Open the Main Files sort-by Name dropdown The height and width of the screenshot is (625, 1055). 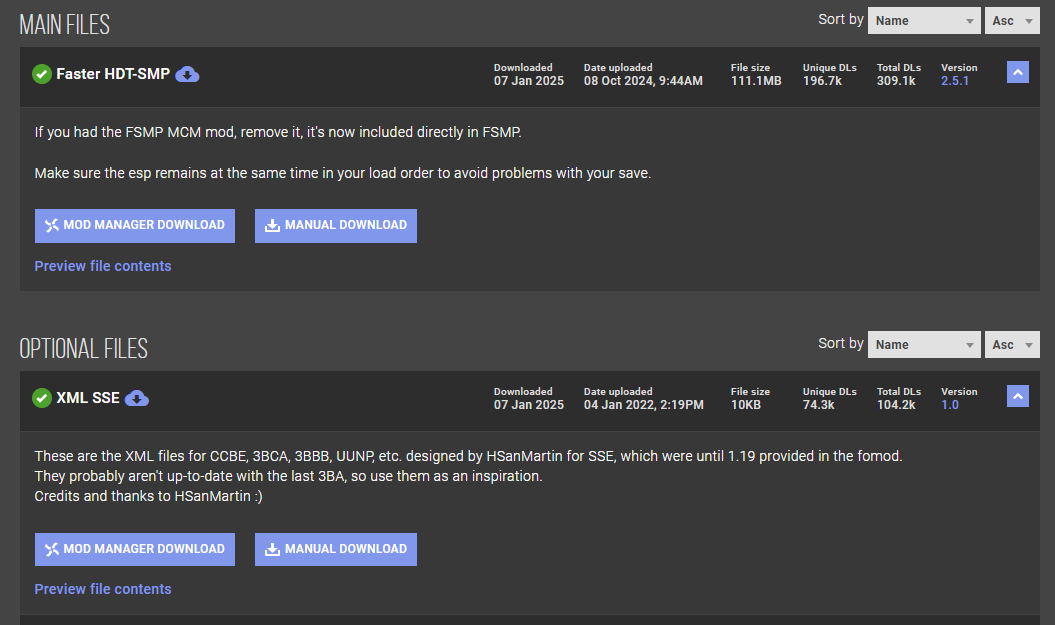(924, 21)
